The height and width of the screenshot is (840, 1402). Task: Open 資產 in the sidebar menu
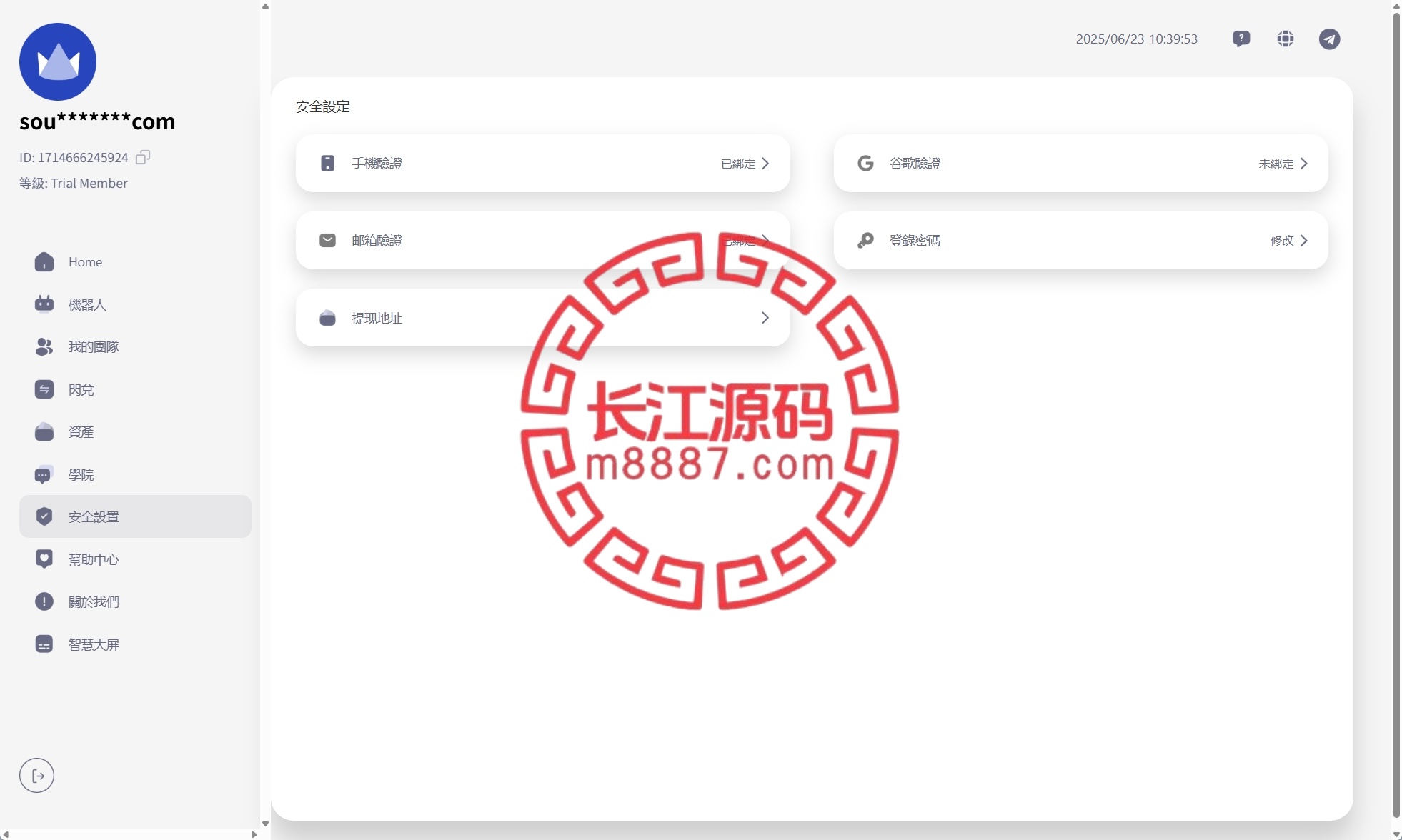point(135,432)
